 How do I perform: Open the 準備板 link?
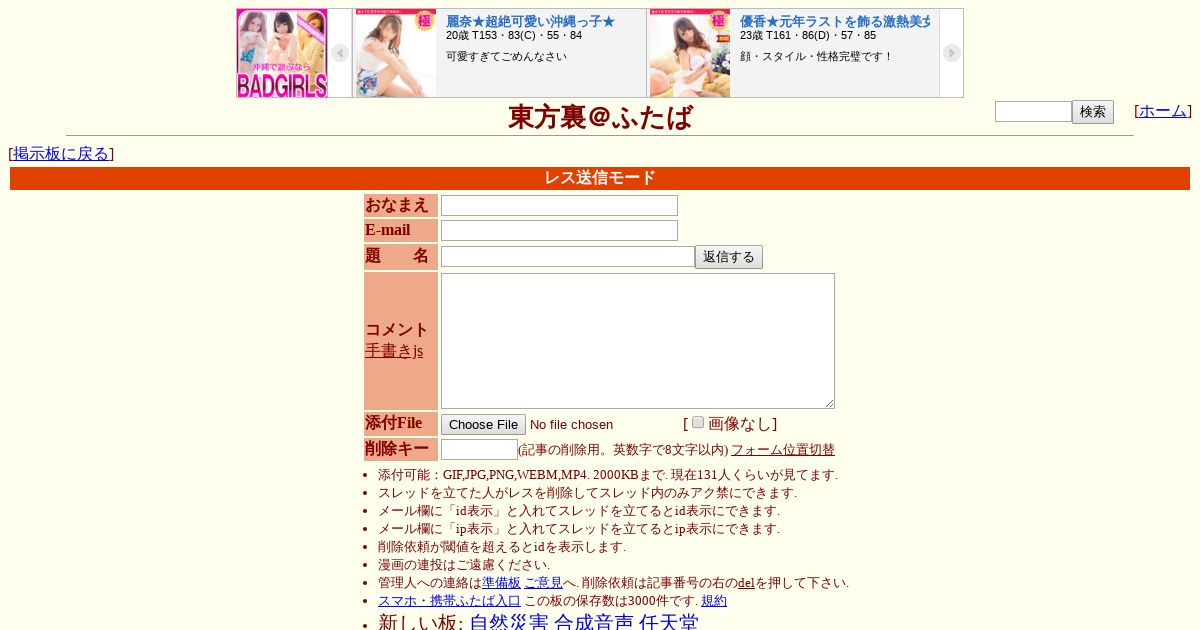point(501,583)
